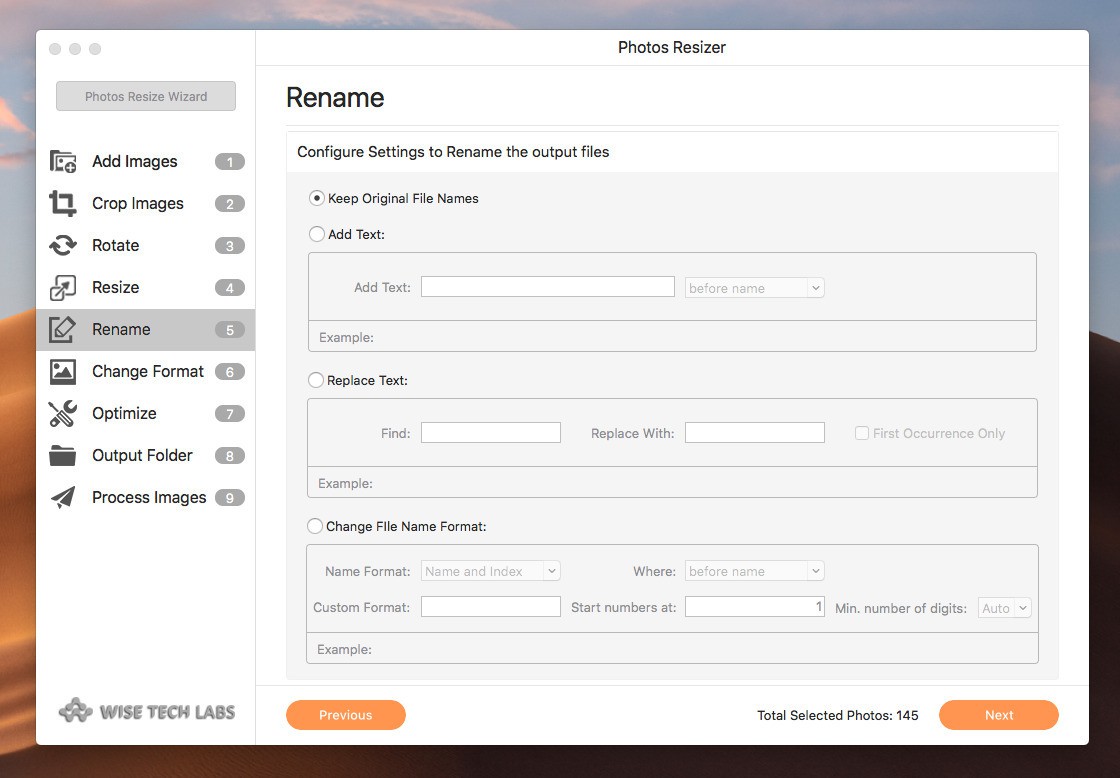Enable First Occurrence Only checkbox
This screenshot has height=778, width=1120.
(861, 433)
